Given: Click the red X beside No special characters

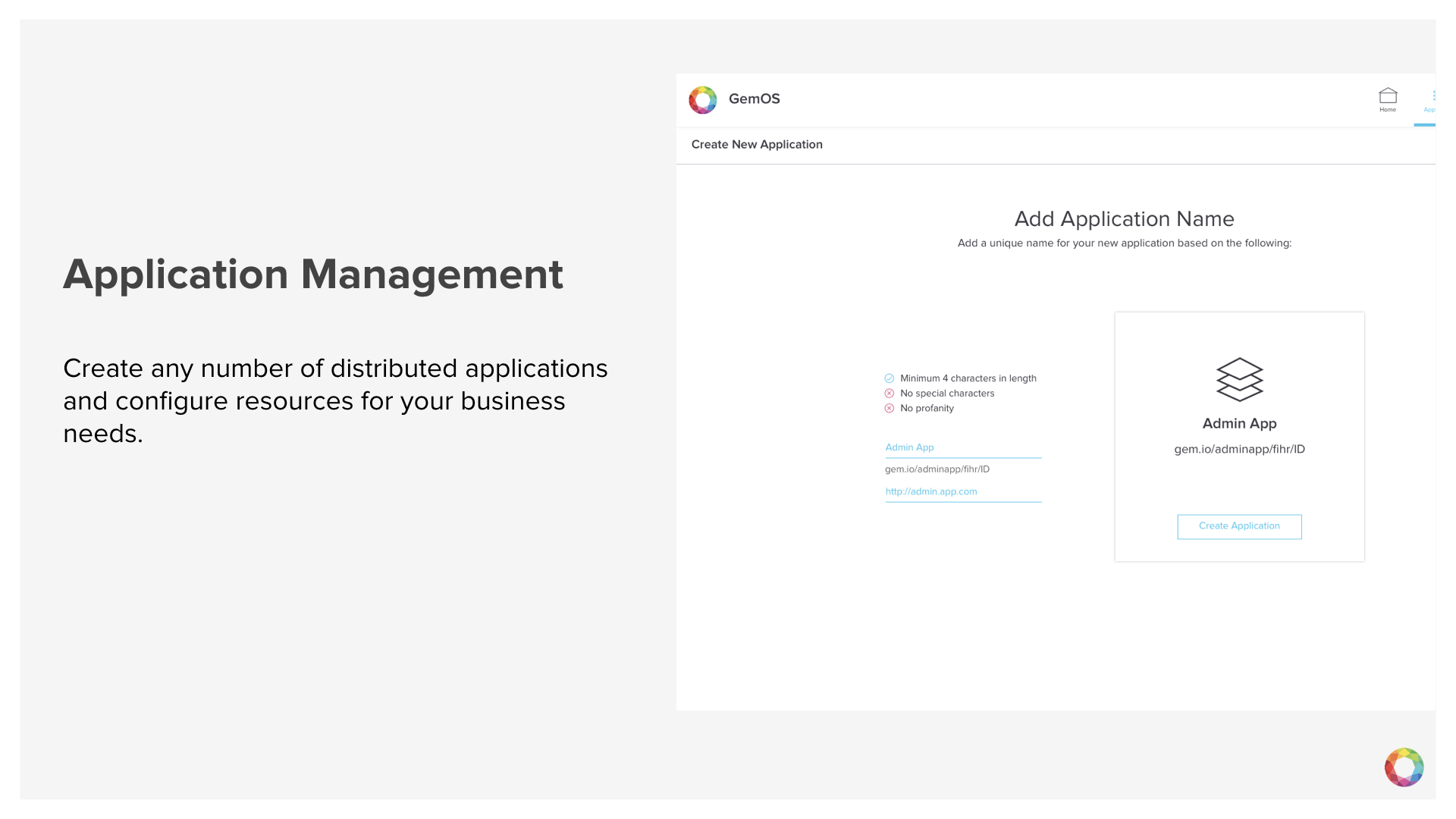Looking at the screenshot, I should (x=889, y=394).
